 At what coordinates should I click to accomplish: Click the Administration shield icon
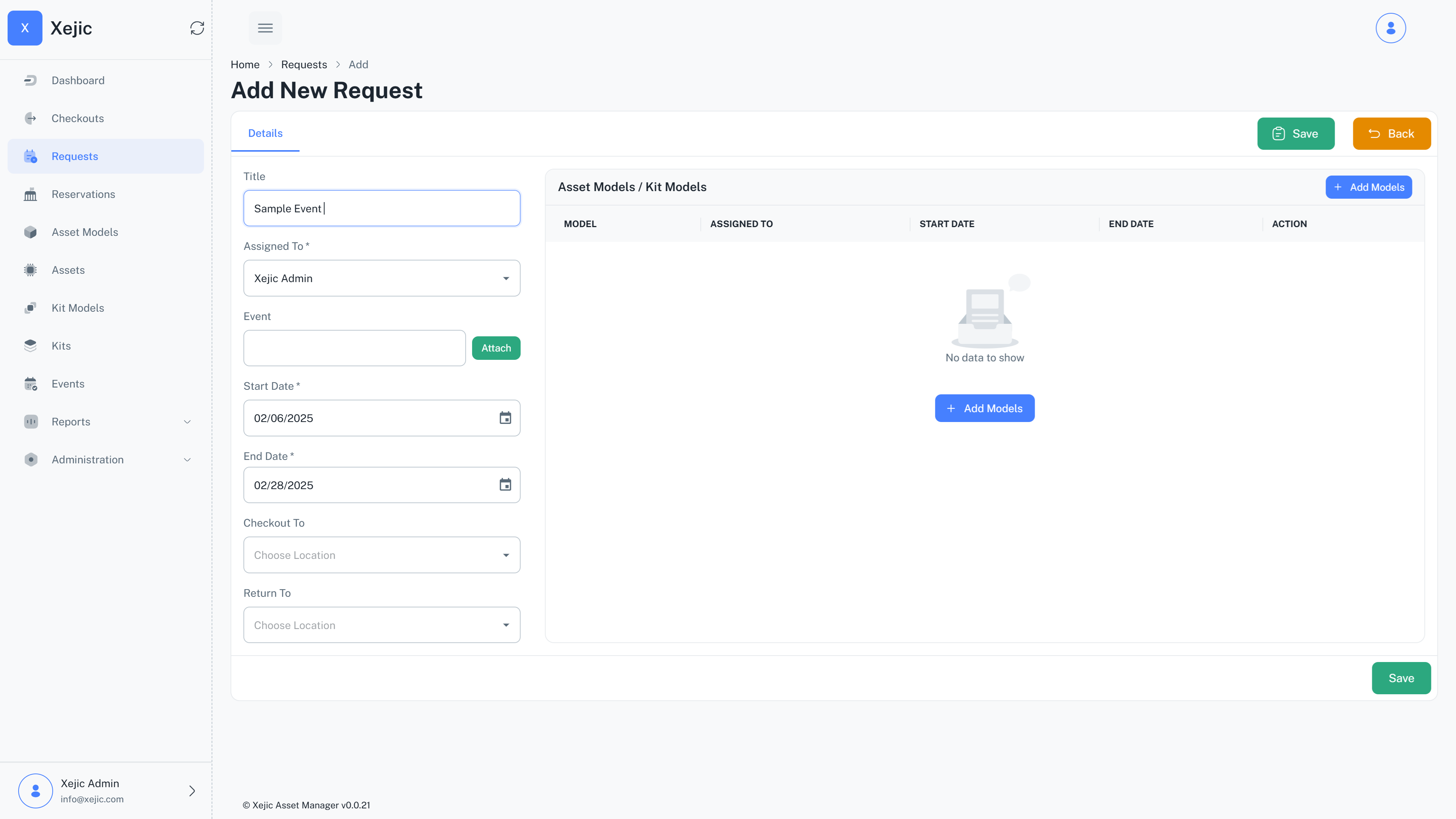[30, 460]
